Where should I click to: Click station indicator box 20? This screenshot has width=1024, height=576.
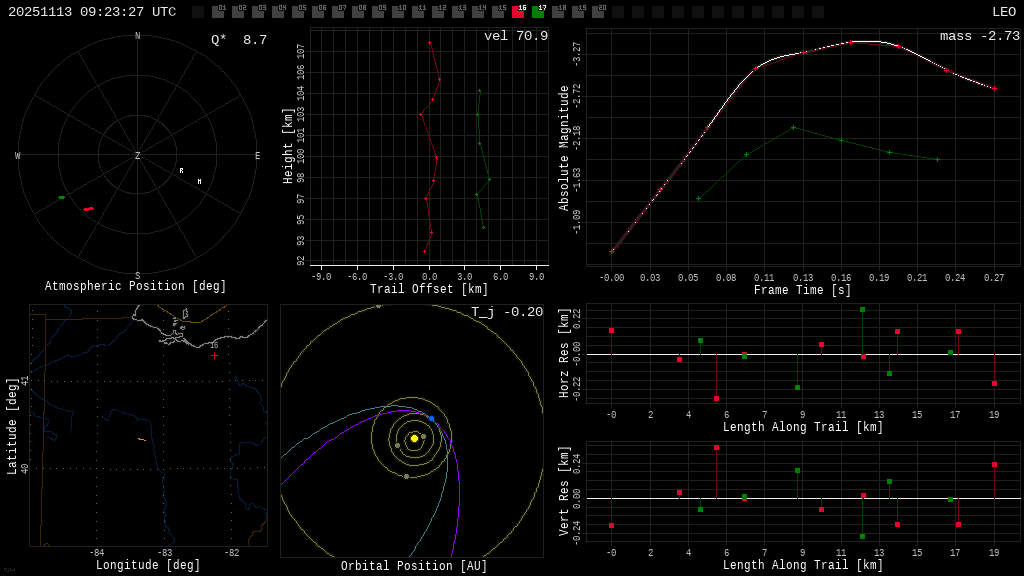598,12
